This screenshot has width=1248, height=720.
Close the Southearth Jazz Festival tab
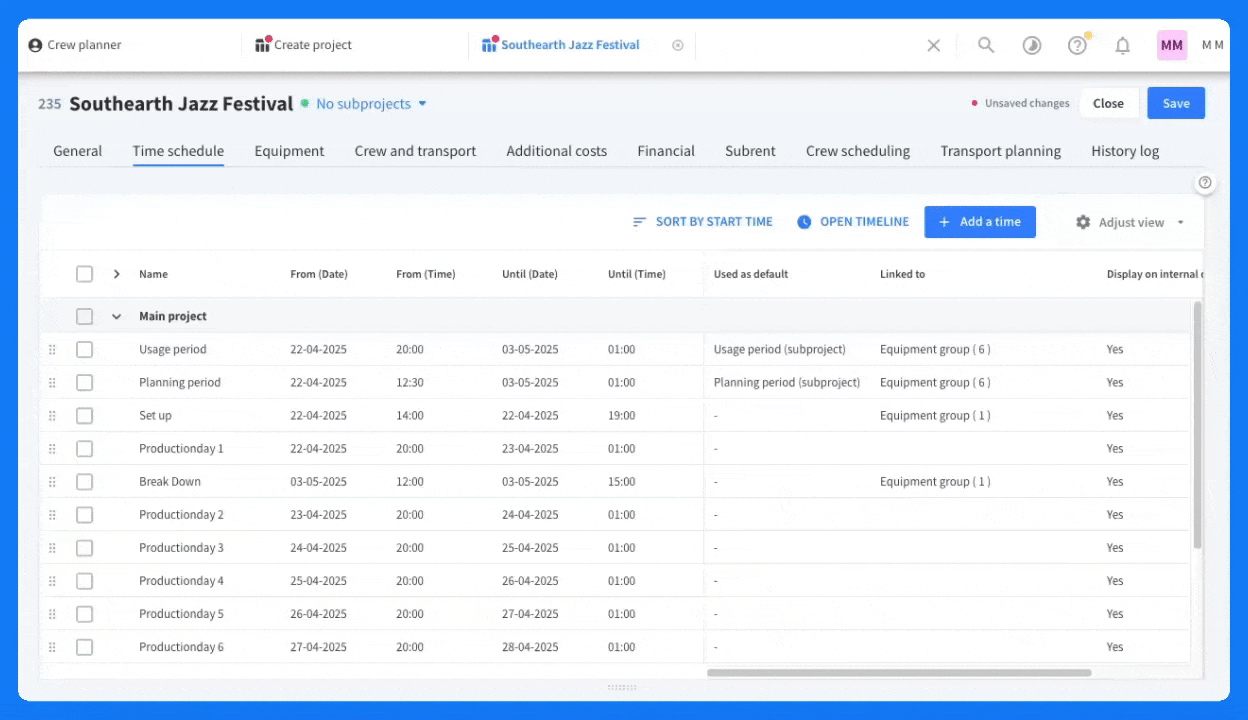point(678,45)
